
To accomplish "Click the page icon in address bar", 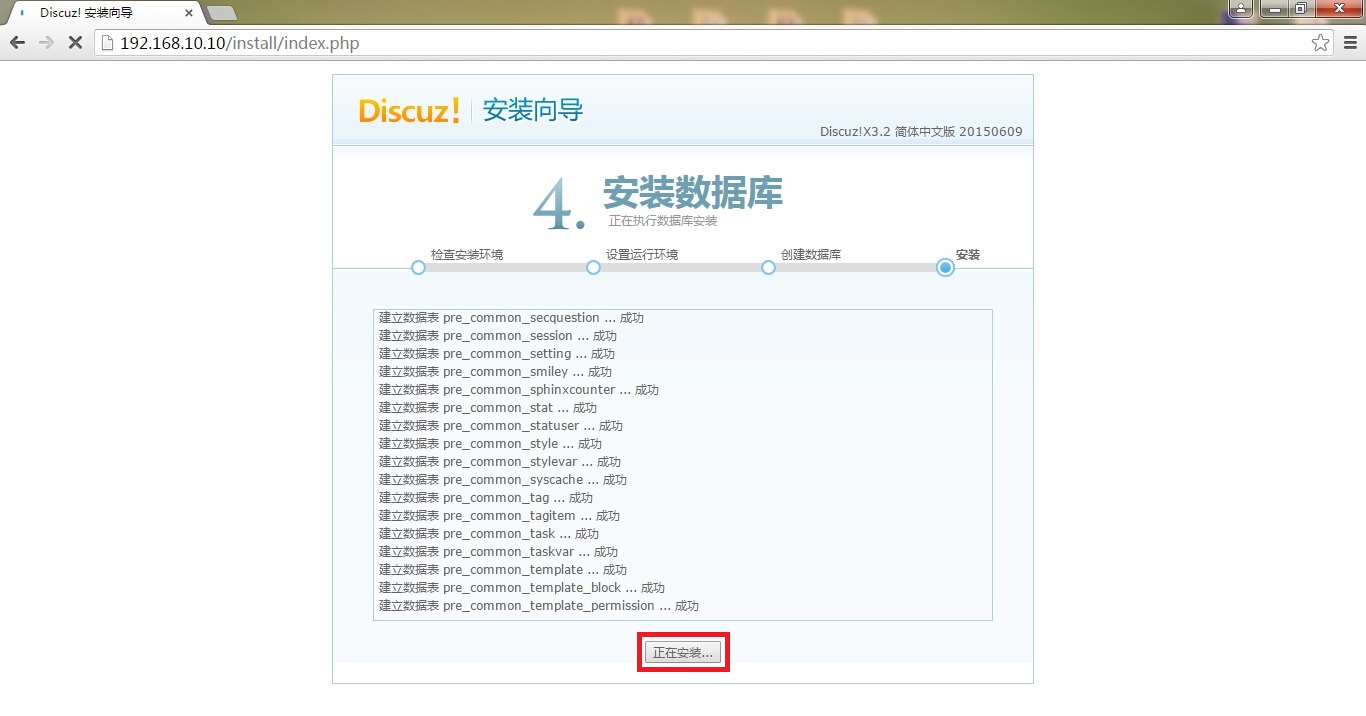I will coord(108,43).
